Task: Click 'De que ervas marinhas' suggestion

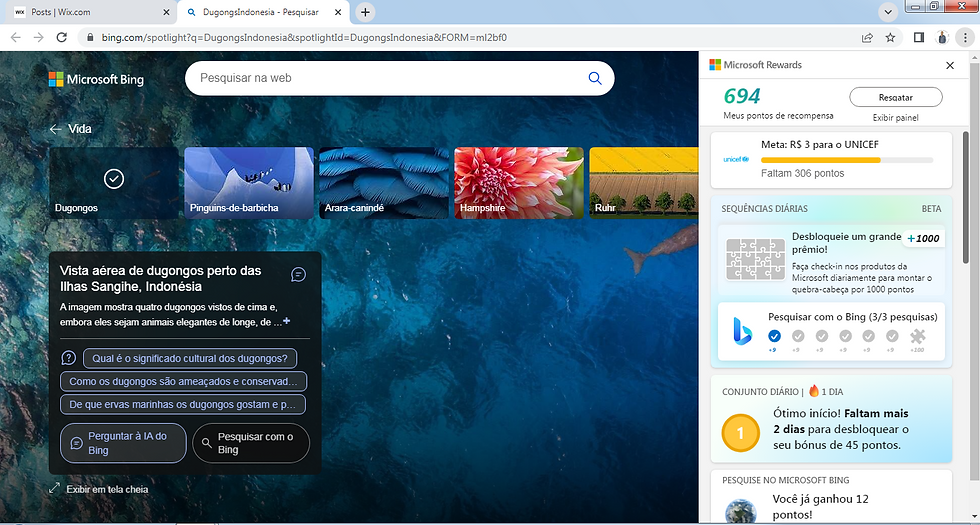Action: (x=183, y=404)
